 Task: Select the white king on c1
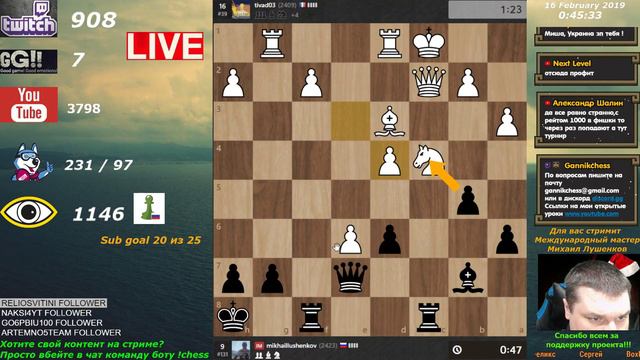coord(429,42)
